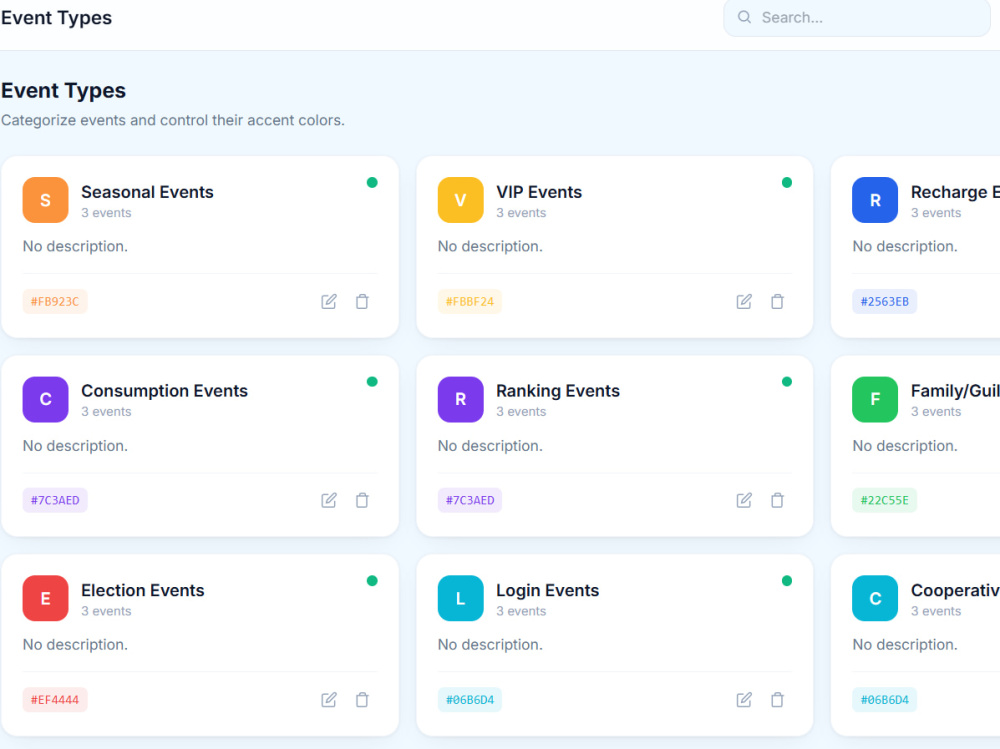This screenshot has height=749, width=1000.
Task: Delete the Login Events type
Action: (x=777, y=700)
